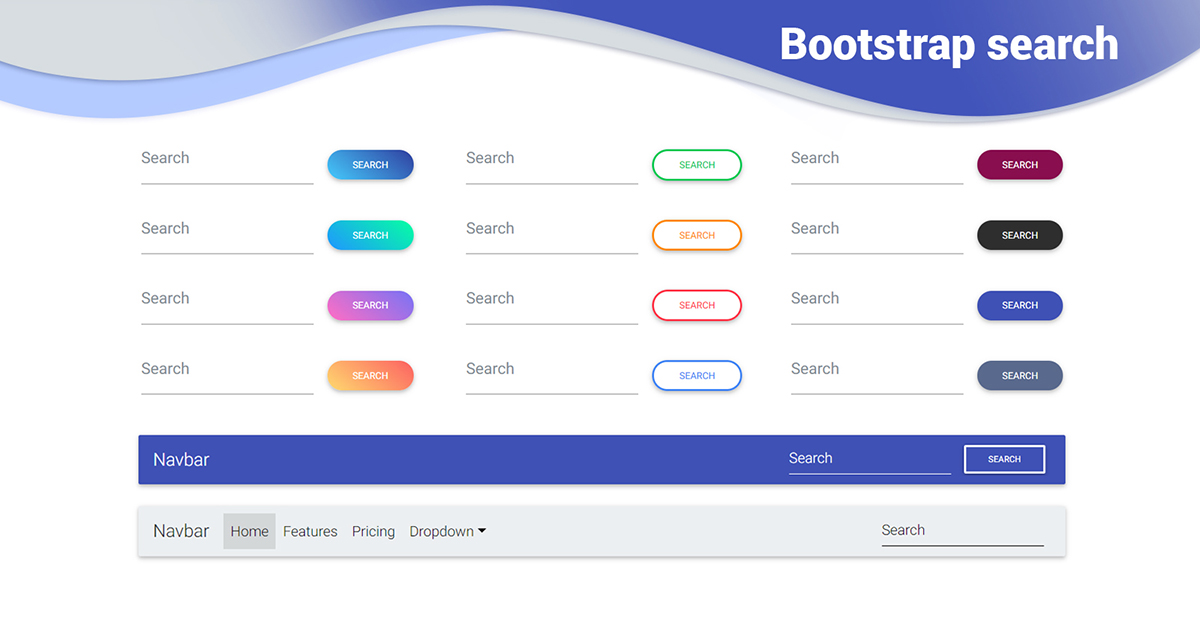Viewport: 1200px width, 628px height.
Task: Click the blue outlined SEARCH button
Action: (x=696, y=375)
